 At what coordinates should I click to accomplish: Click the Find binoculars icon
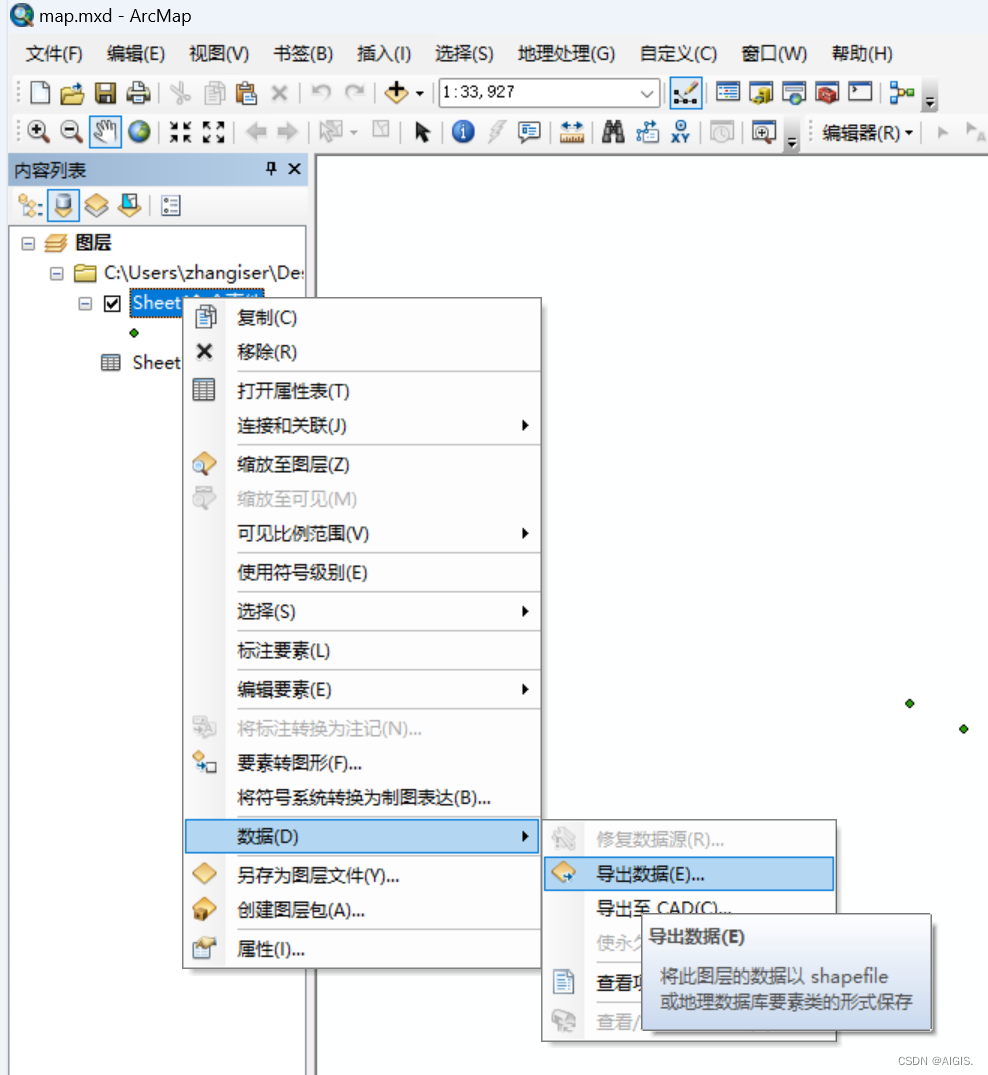coord(612,132)
